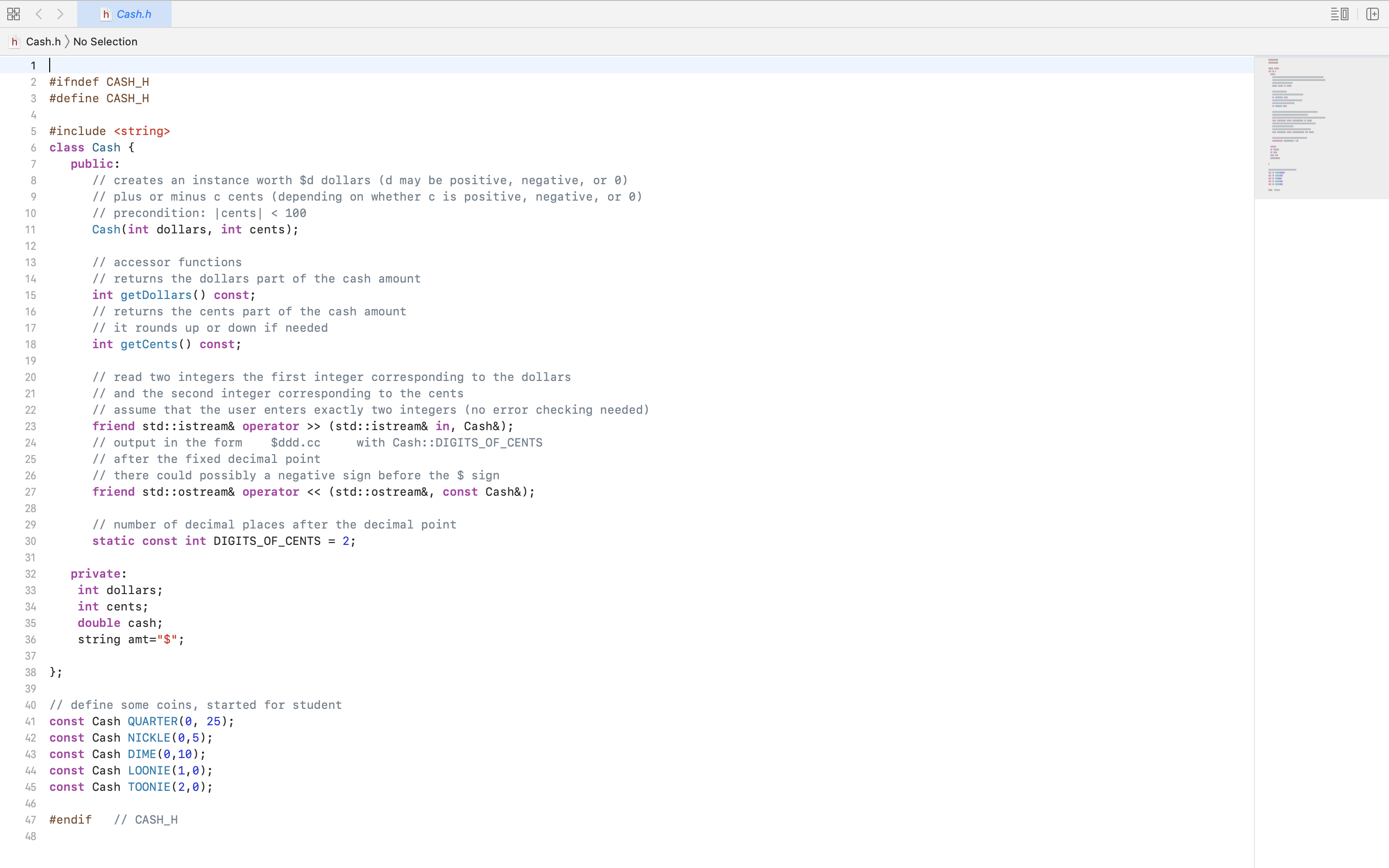Click line number 30 in the gutter
Image resolution: width=1389 pixels, height=868 pixels.
tap(30, 542)
